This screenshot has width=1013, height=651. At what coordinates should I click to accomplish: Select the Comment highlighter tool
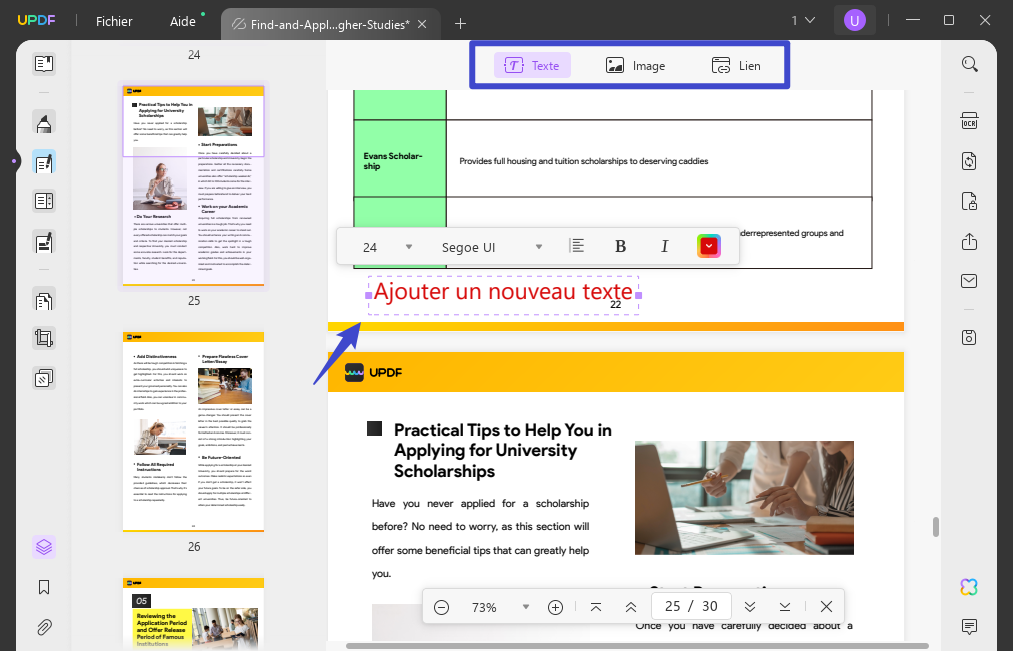[44, 121]
